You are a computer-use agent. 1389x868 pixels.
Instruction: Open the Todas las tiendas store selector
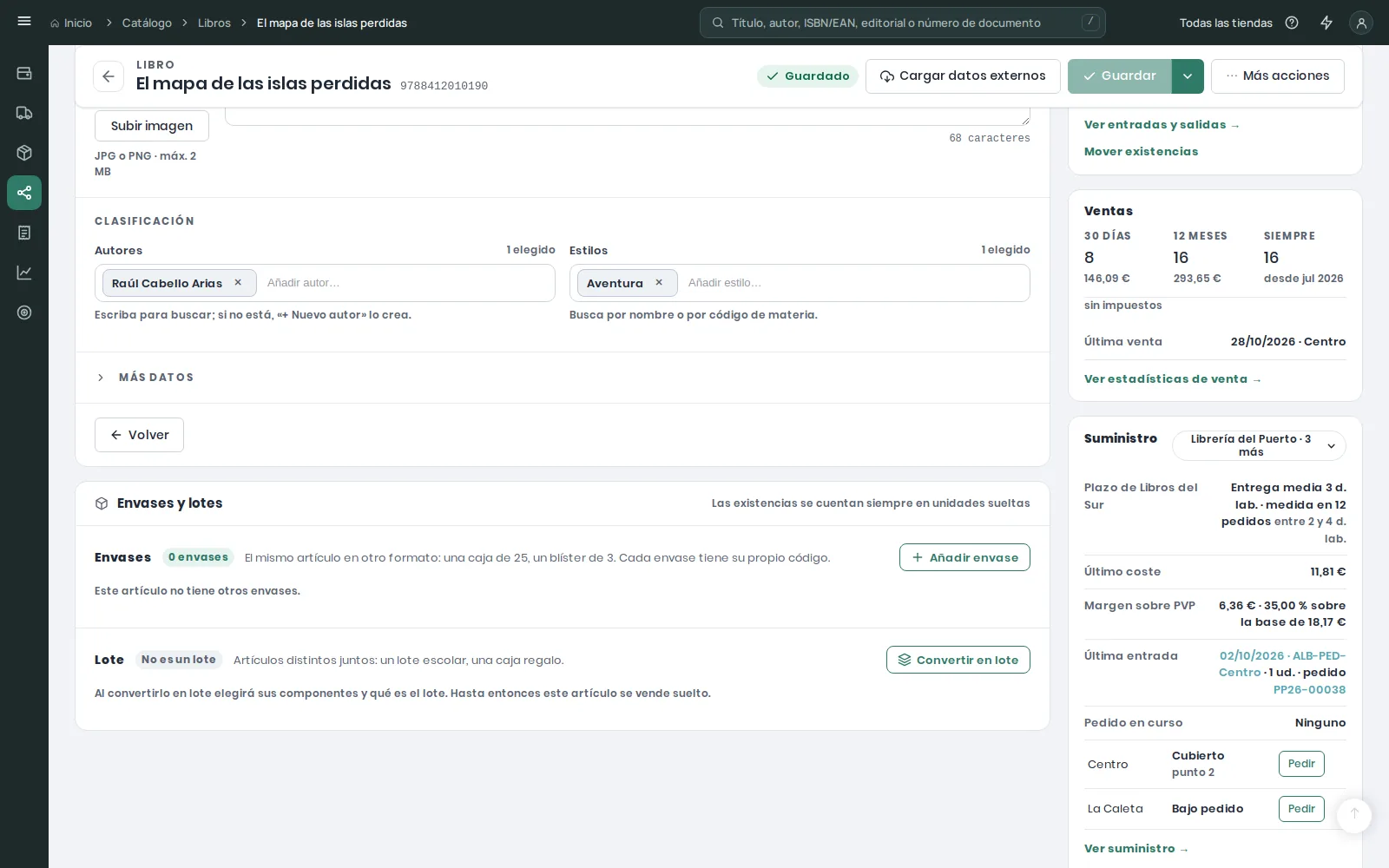pyautogui.click(x=1226, y=23)
